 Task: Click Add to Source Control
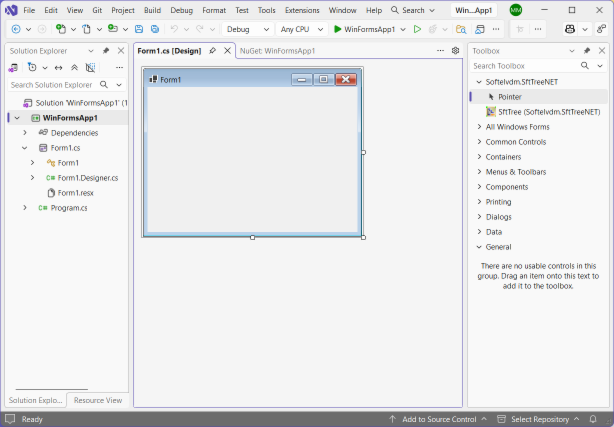coord(439,419)
